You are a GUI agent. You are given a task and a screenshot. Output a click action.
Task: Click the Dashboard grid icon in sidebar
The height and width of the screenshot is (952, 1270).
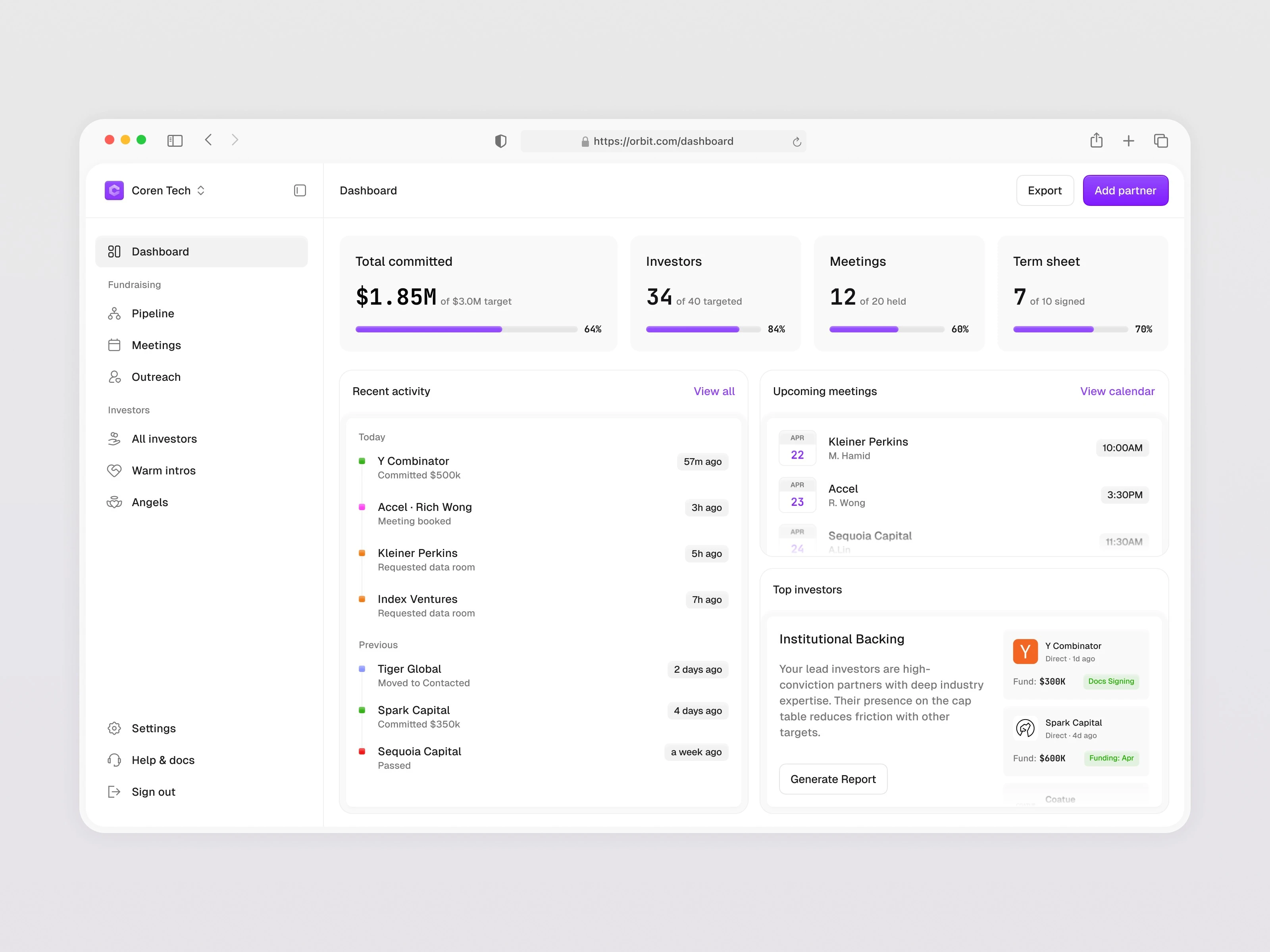tap(114, 251)
